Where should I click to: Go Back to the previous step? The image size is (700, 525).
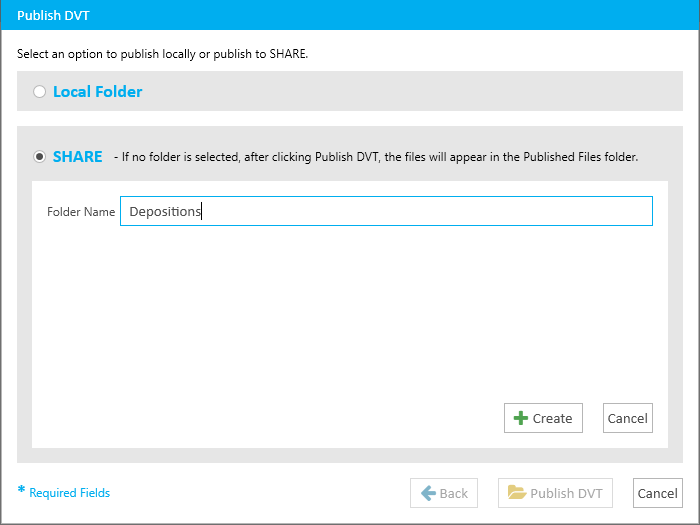pyautogui.click(x=444, y=493)
